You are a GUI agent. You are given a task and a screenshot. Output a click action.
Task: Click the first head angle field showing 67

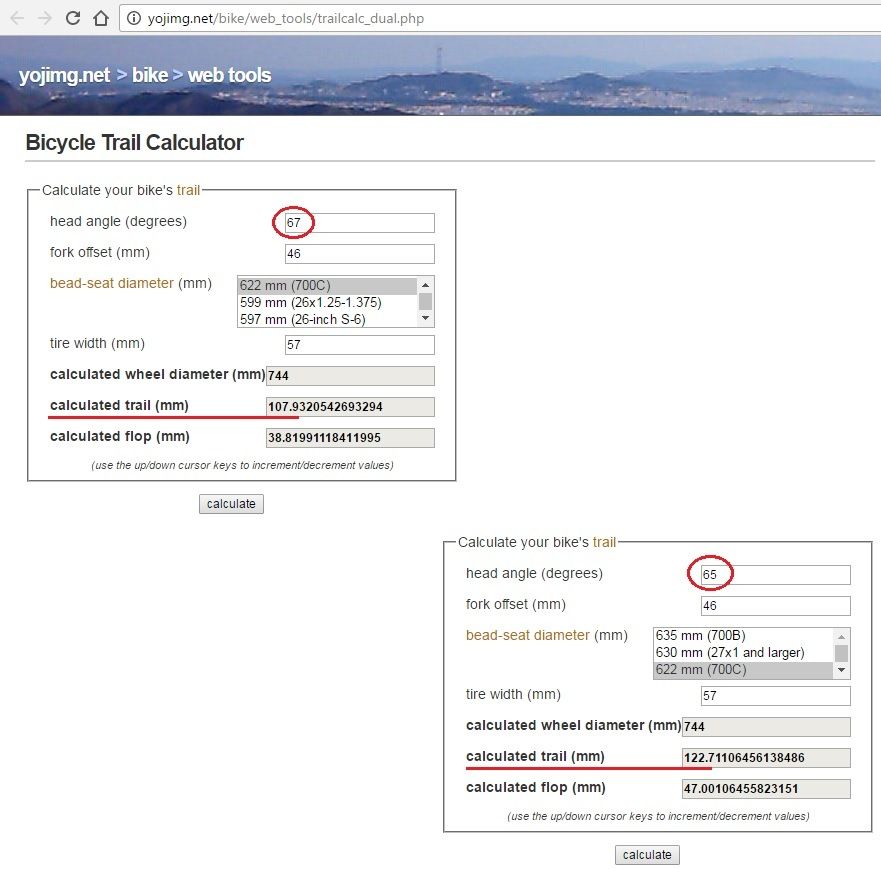coord(359,222)
